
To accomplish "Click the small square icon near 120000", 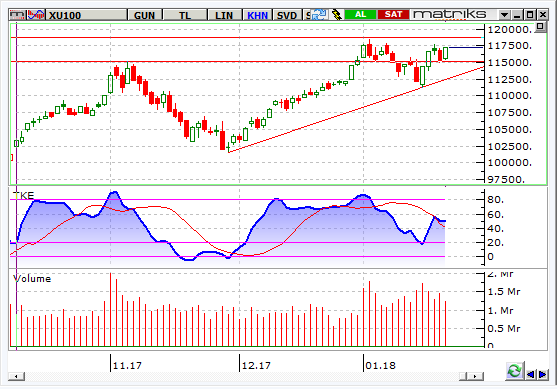I will (x=540, y=27).
